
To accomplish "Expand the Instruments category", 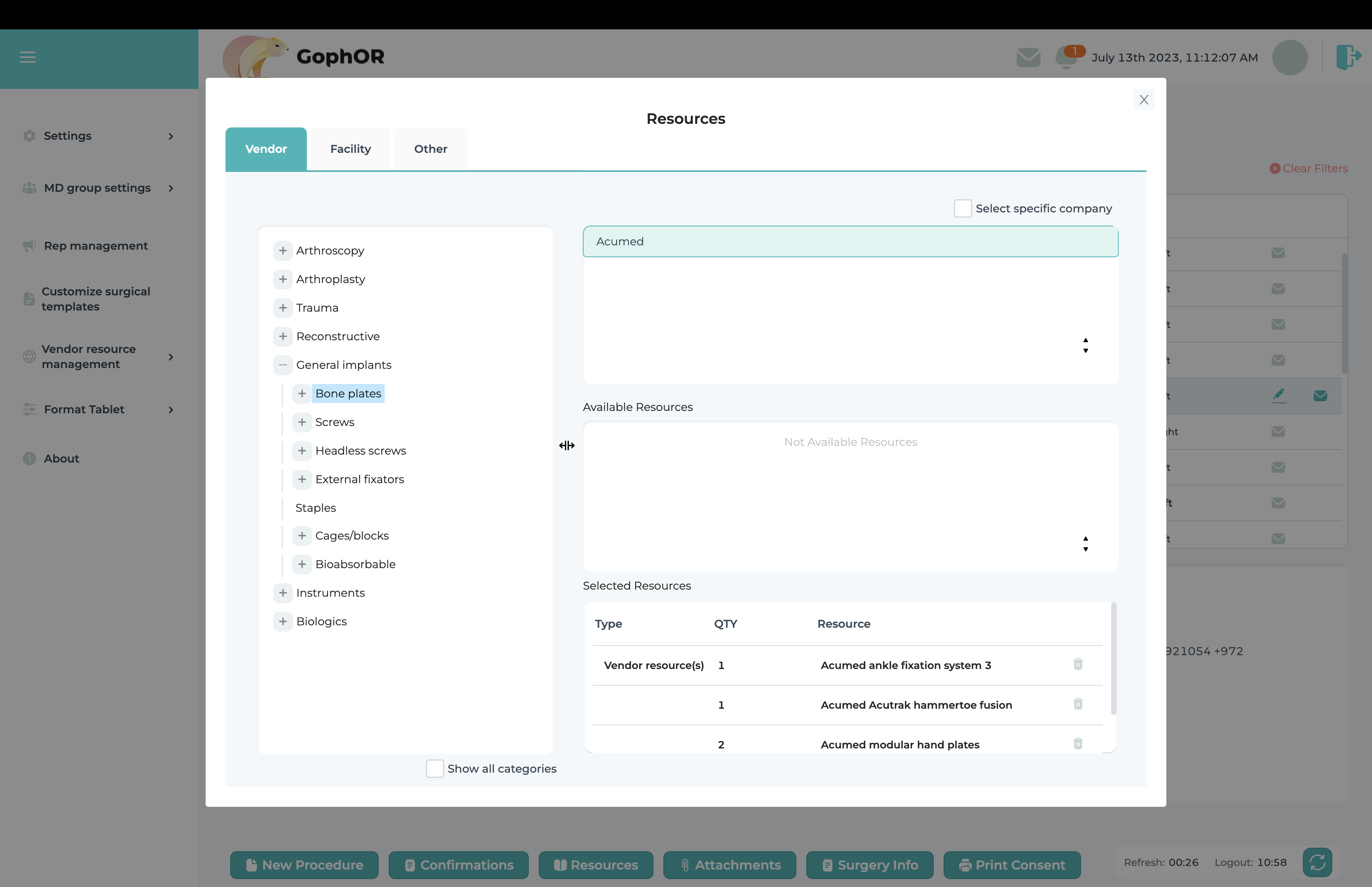I will point(283,593).
